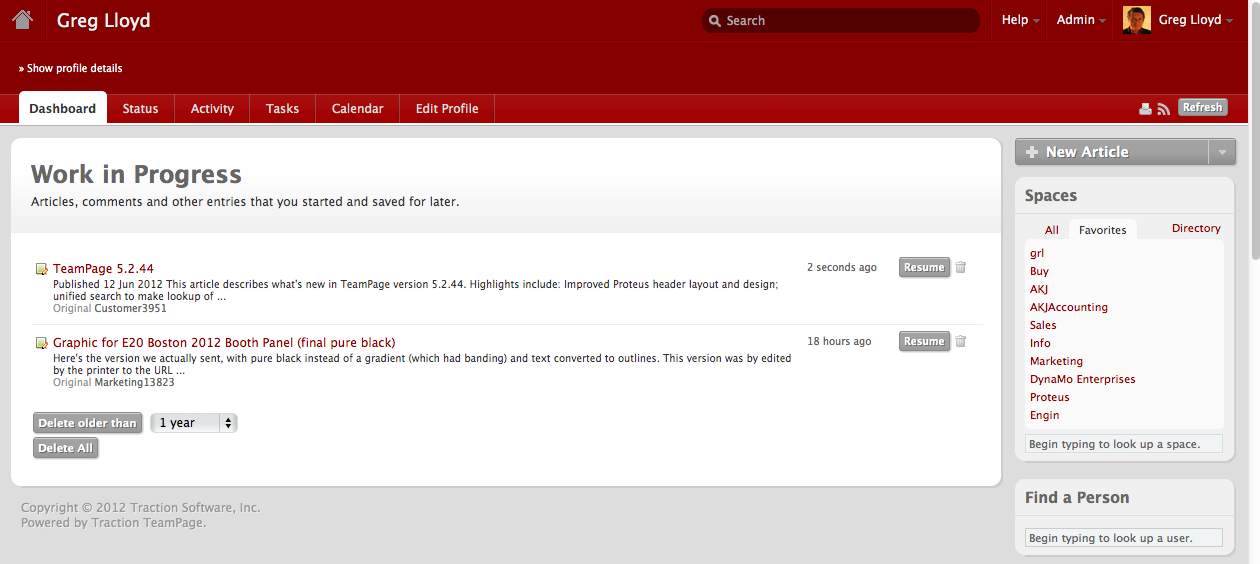The height and width of the screenshot is (564, 1260).
Task: Click the TeamPage 5.2.44 article icon
Action: (41, 269)
